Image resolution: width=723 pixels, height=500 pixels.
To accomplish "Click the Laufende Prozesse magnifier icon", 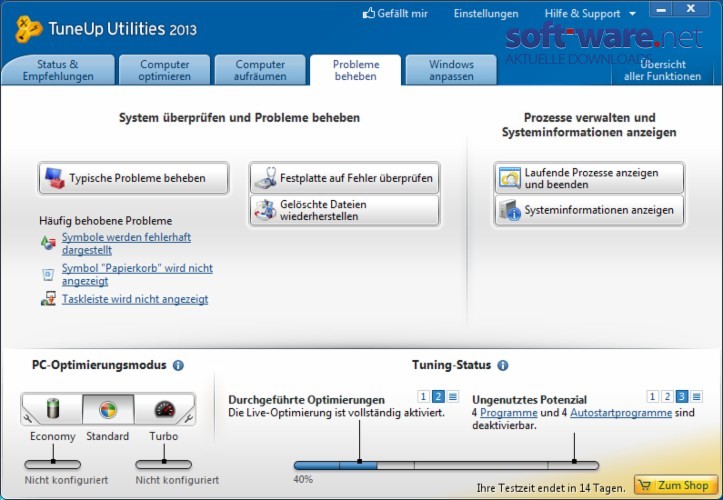I will [x=510, y=178].
